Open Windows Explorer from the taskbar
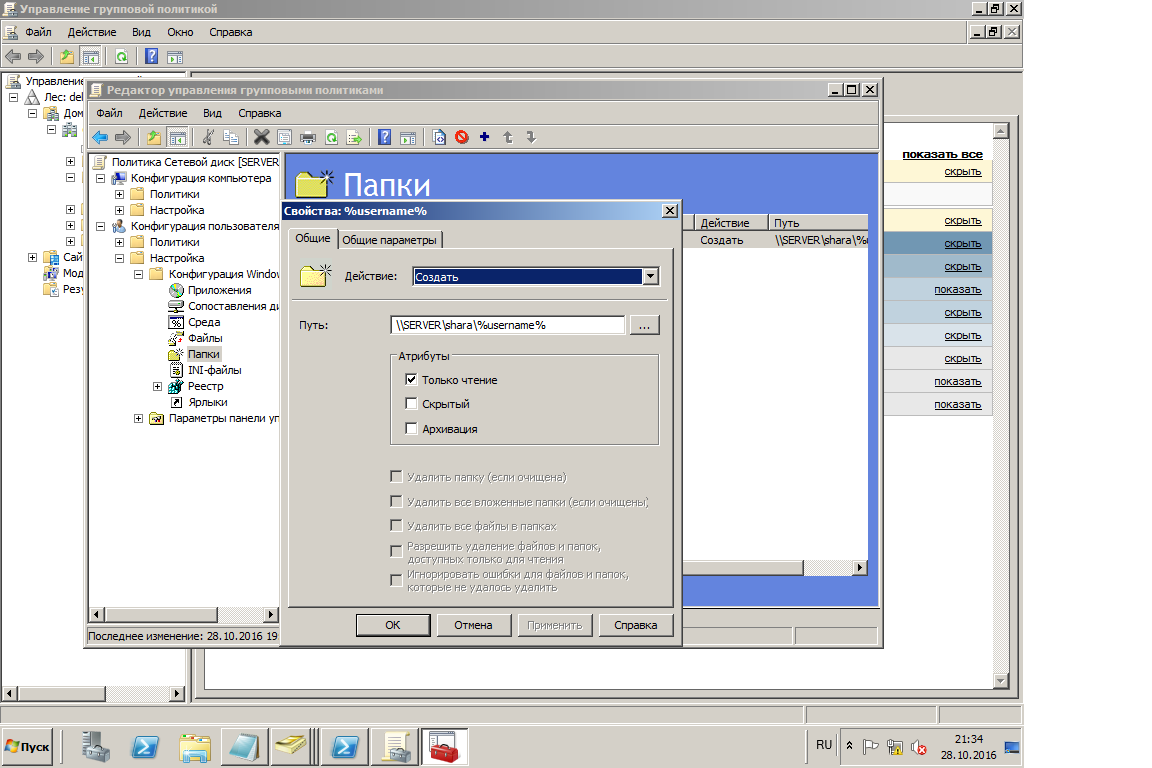Image resolution: width=1152 pixels, height=768 pixels. coord(195,747)
